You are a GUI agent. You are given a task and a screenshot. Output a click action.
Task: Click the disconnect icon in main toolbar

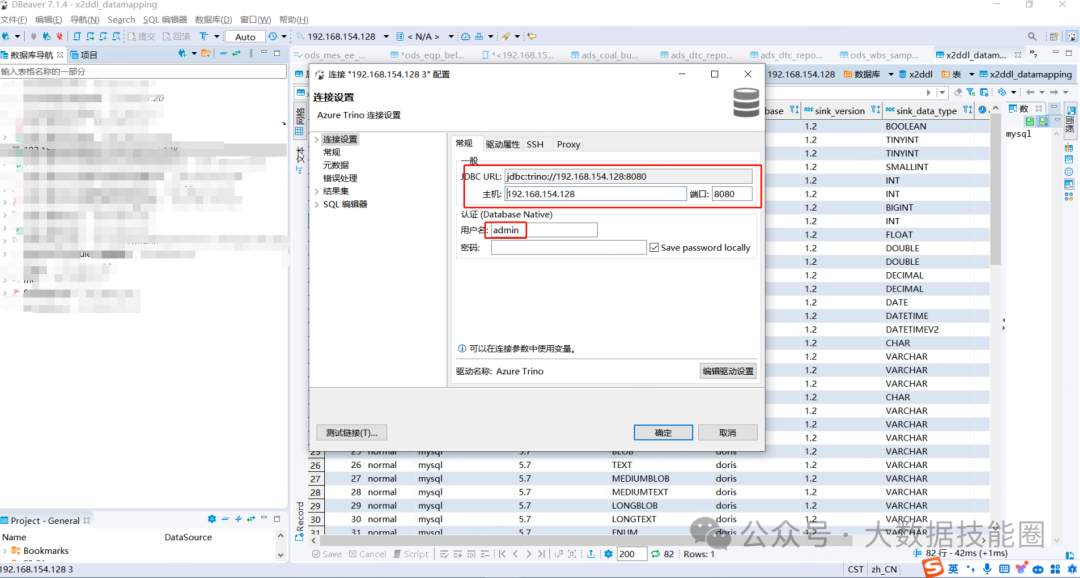pos(60,36)
